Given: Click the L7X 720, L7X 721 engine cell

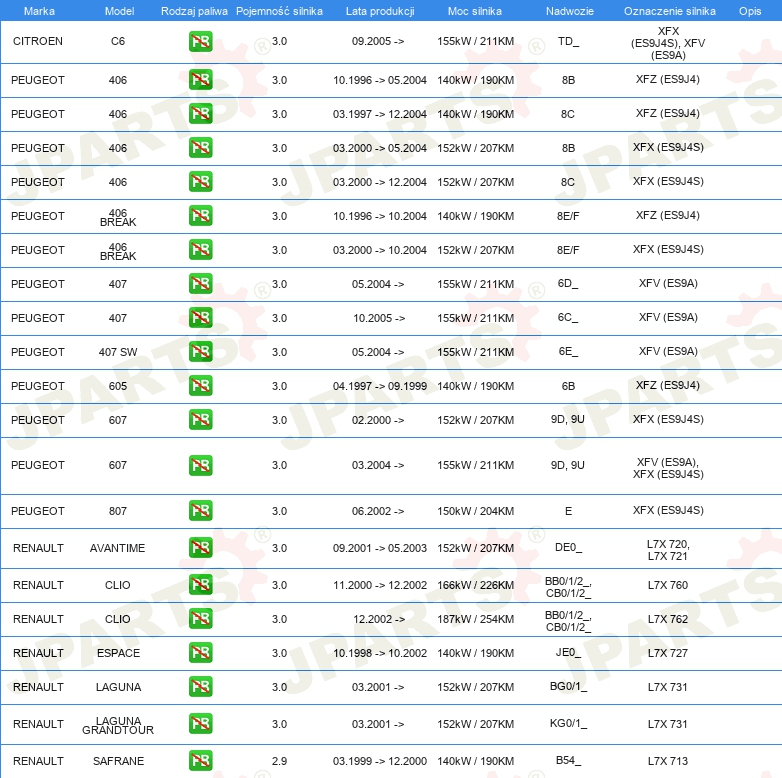Looking at the screenshot, I should coord(668,550).
